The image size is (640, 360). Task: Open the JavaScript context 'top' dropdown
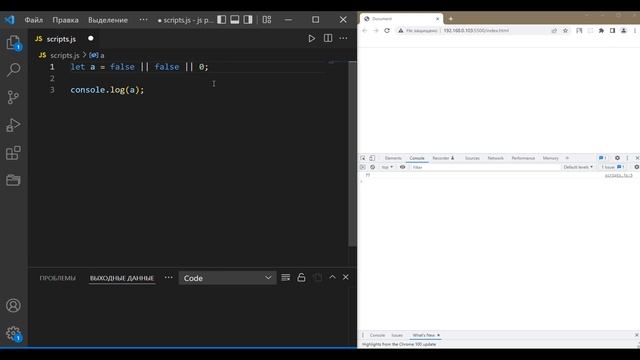click(x=387, y=167)
